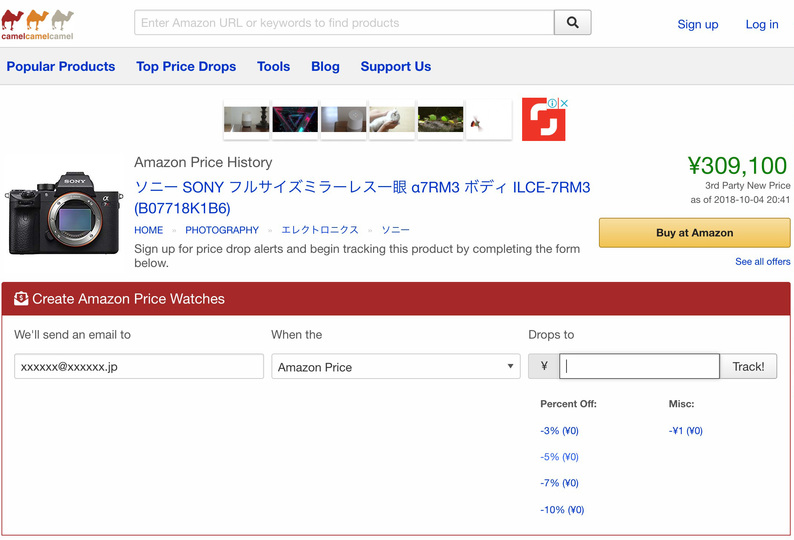The width and height of the screenshot is (794, 540).
Task: Focus the Amazon URL search field
Action: click(x=344, y=22)
